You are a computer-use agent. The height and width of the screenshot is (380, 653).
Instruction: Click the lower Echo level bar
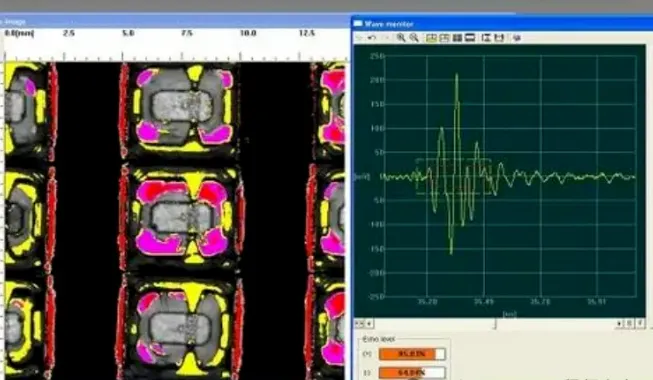pyautogui.click(x=412, y=372)
